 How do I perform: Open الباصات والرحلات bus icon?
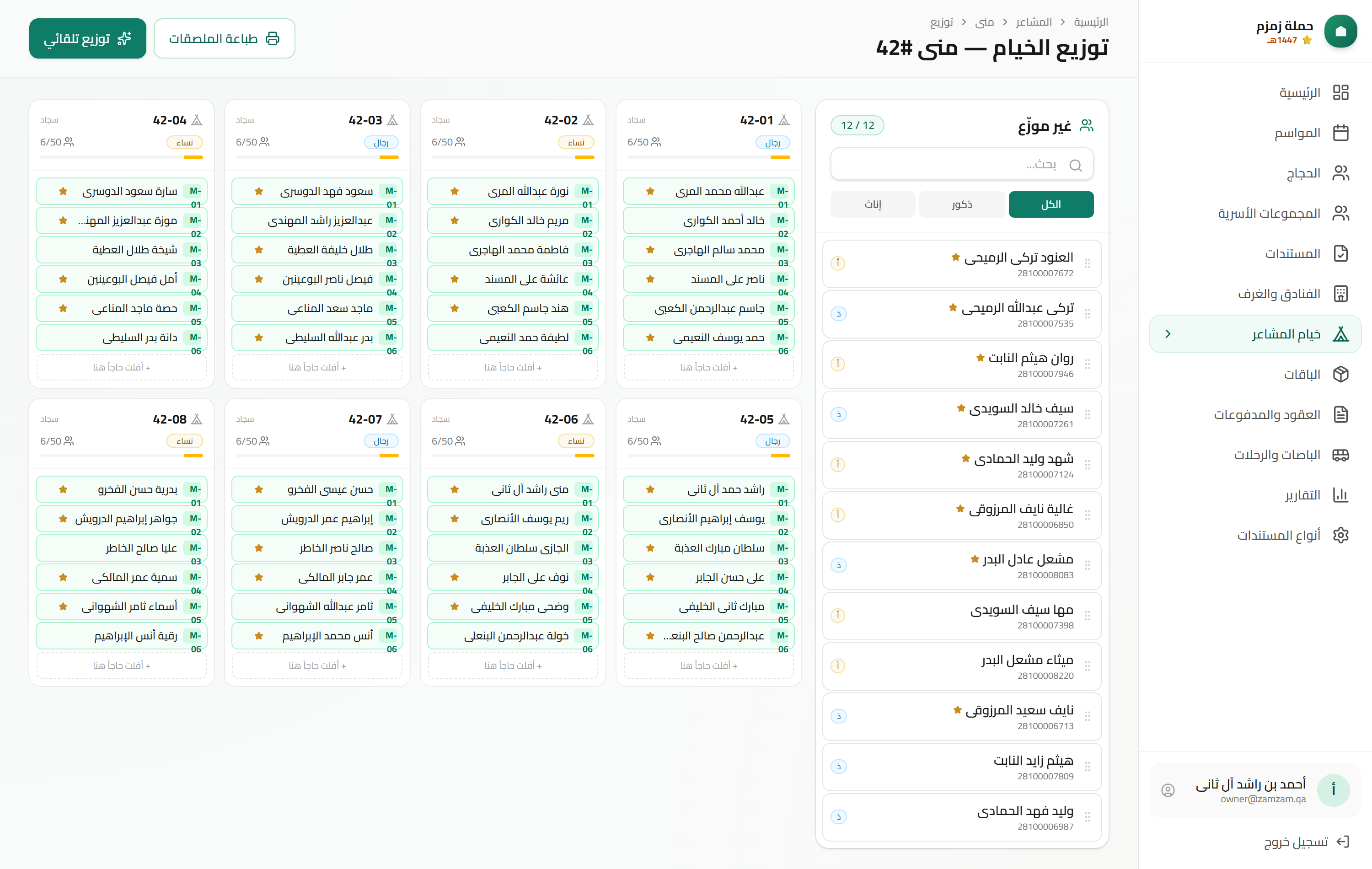coord(1340,455)
